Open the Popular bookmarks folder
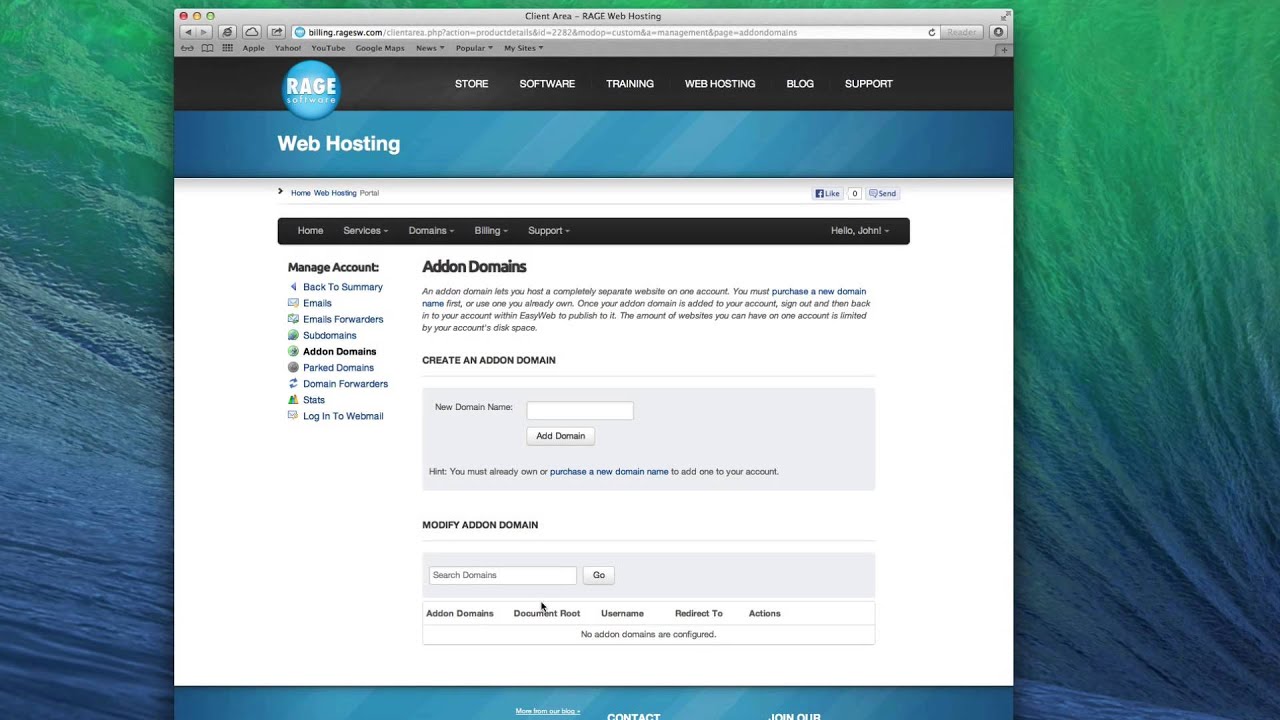 (x=474, y=48)
